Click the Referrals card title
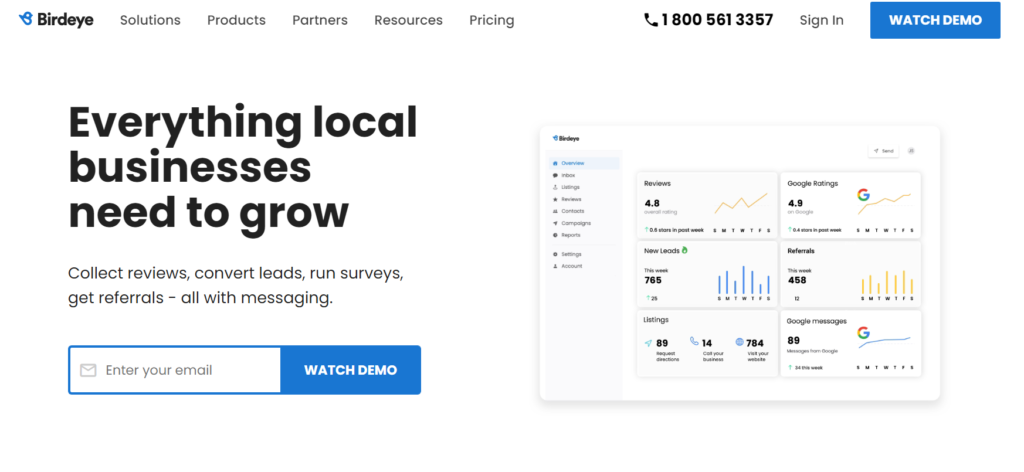The image size is (1024, 472). [x=801, y=251]
